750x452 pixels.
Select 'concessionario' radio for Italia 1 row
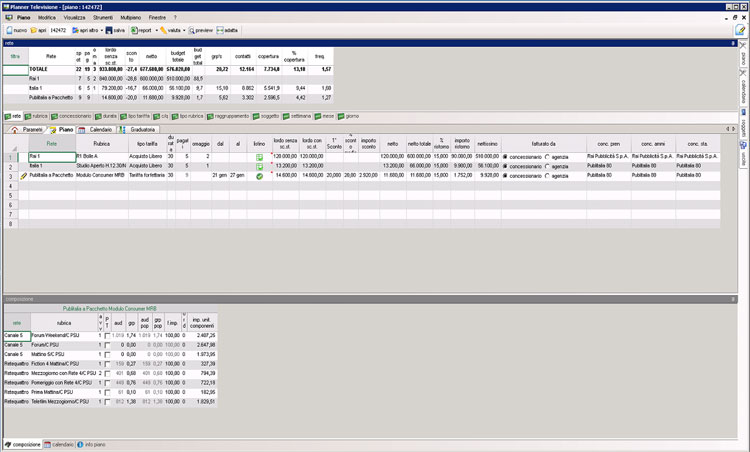505,166
